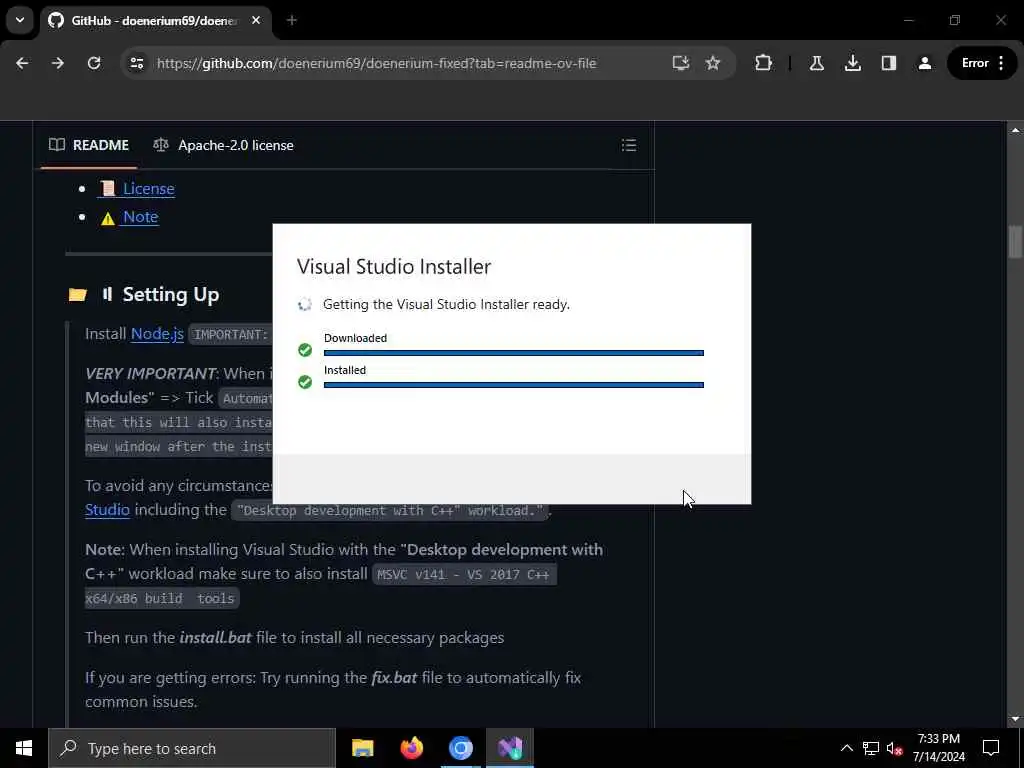Bookmark this page with the star icon

[x=712, y=63]
